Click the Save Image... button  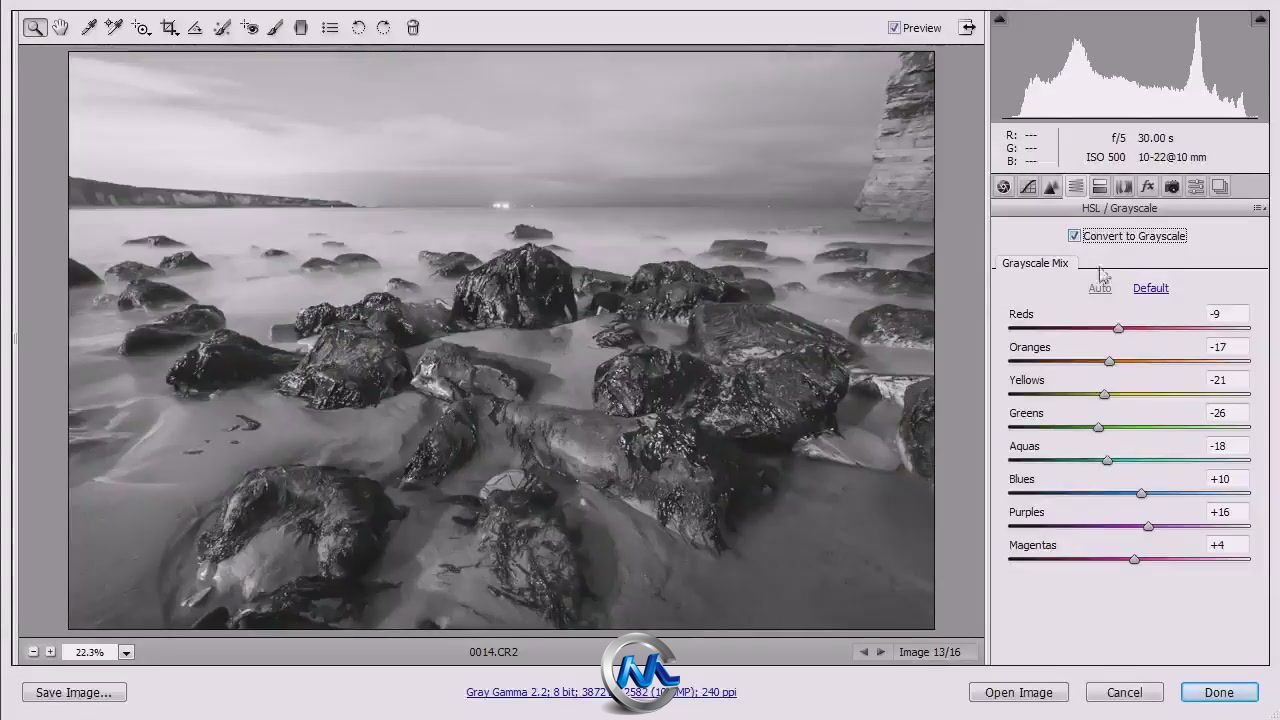point(74,692)
